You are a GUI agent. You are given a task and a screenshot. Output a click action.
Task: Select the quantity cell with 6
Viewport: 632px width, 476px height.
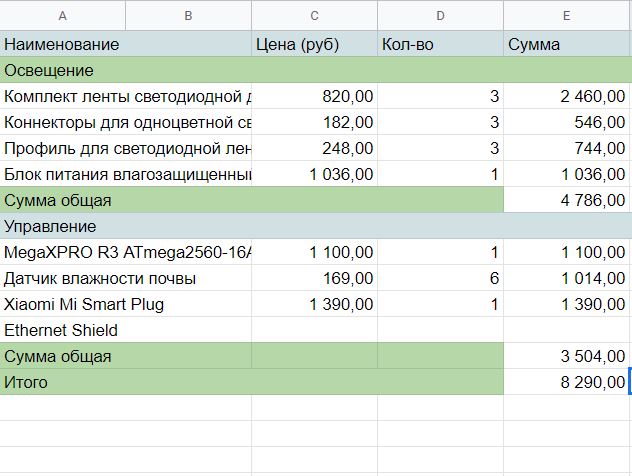click(440, 278)
